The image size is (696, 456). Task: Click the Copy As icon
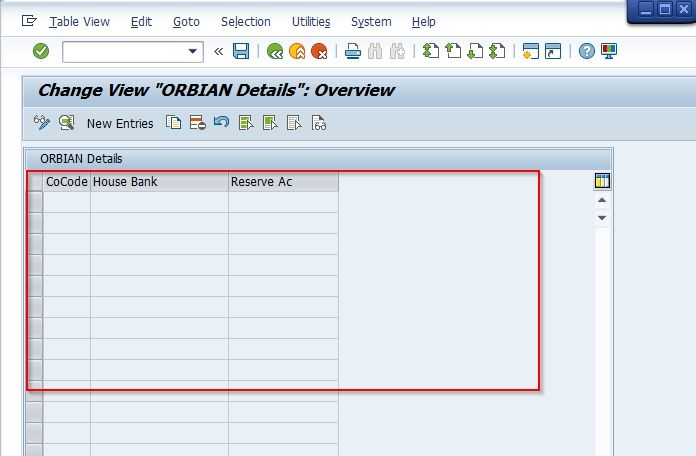coord(173,123)
